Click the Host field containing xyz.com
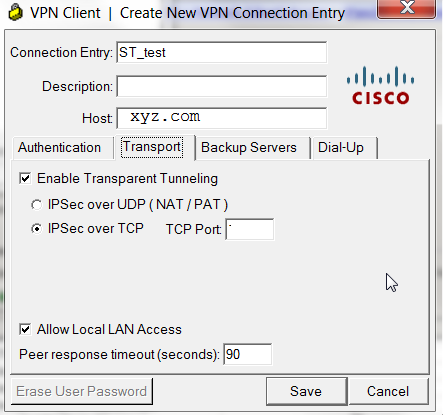Image resolution: width=443 pixels, height=415 pixels. click(222, 118)
